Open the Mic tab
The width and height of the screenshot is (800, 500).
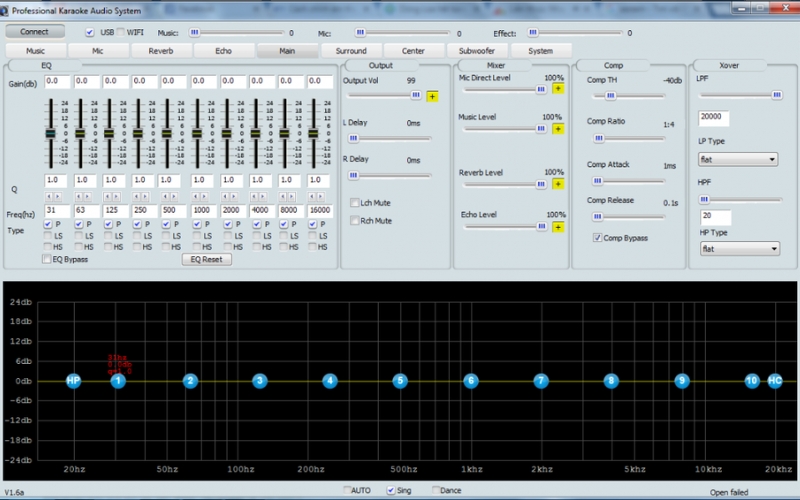point(98,51)
